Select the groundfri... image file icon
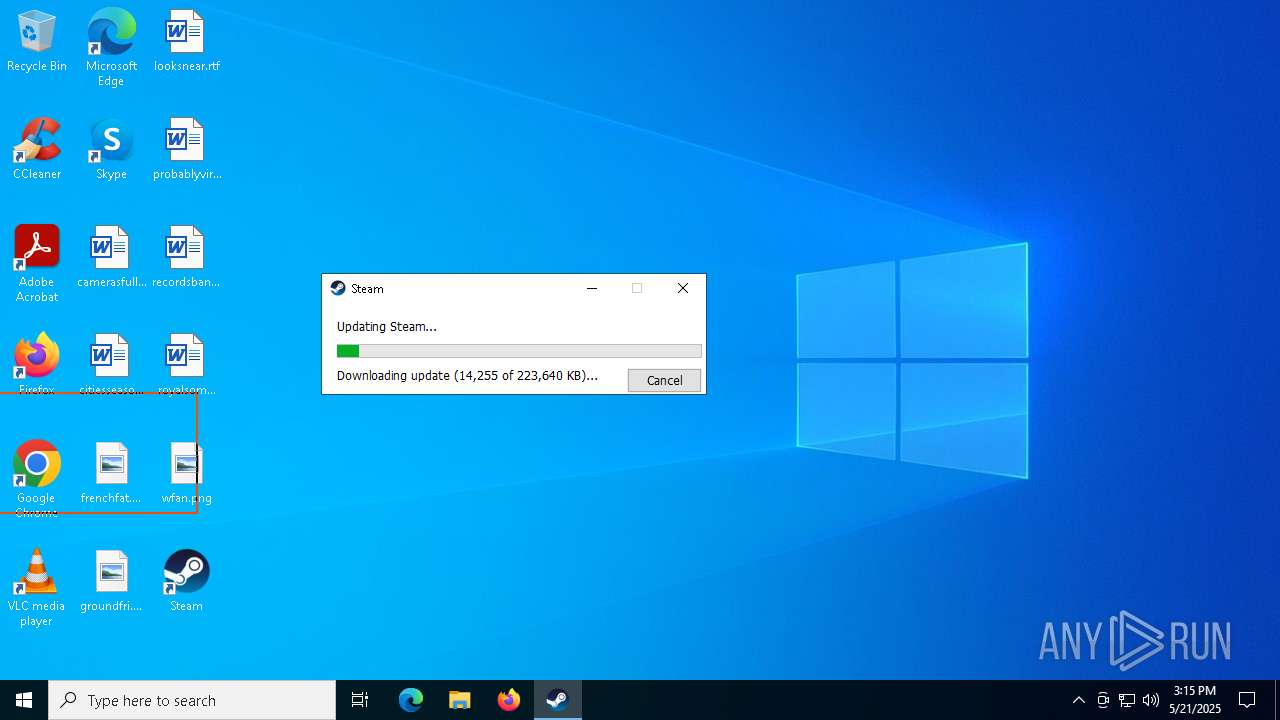Viewport: 1280px width, 720px height. (111, 581)
